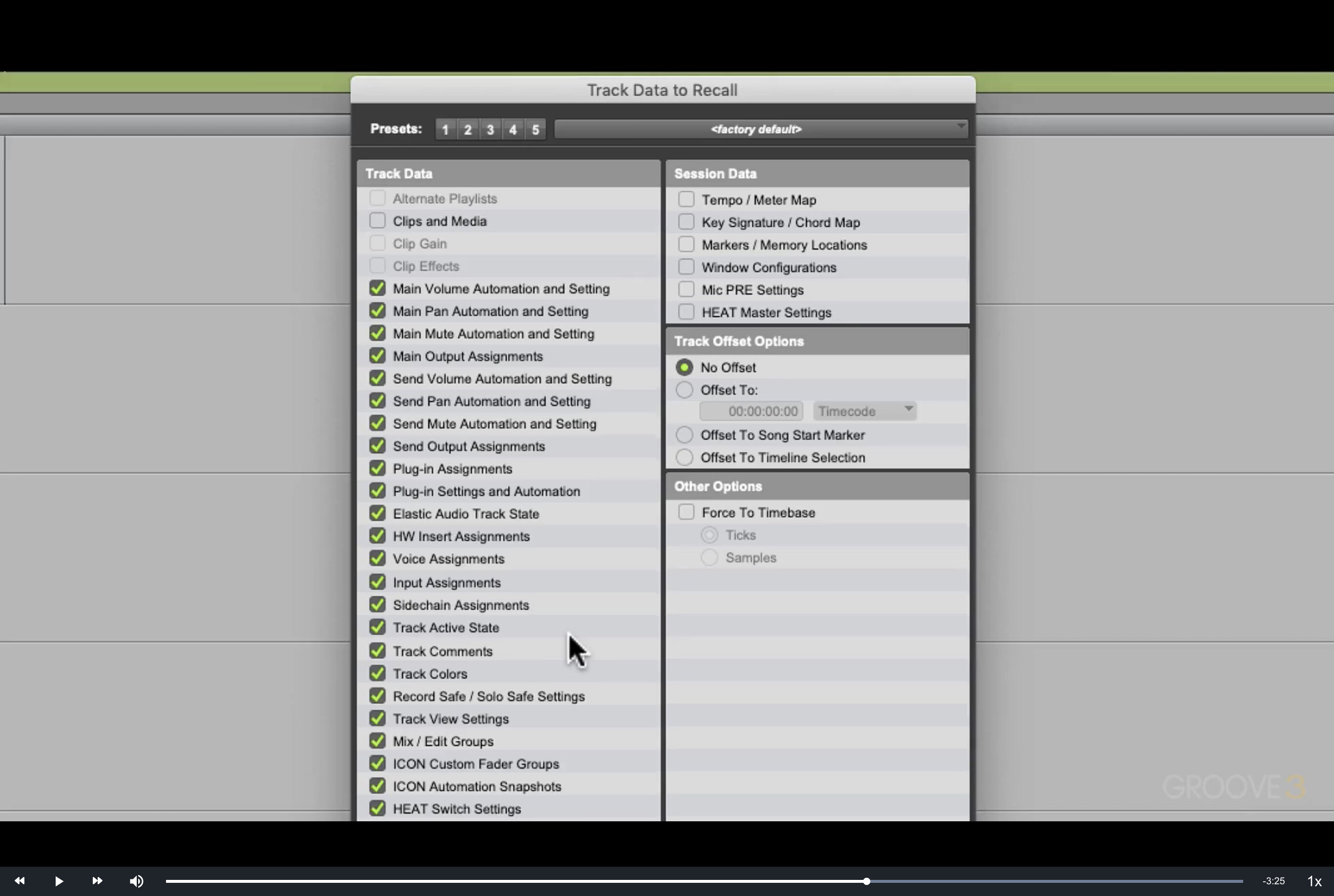Select the Offset To radio button
Screen dimensions: 1334x896
click(684, 390)
